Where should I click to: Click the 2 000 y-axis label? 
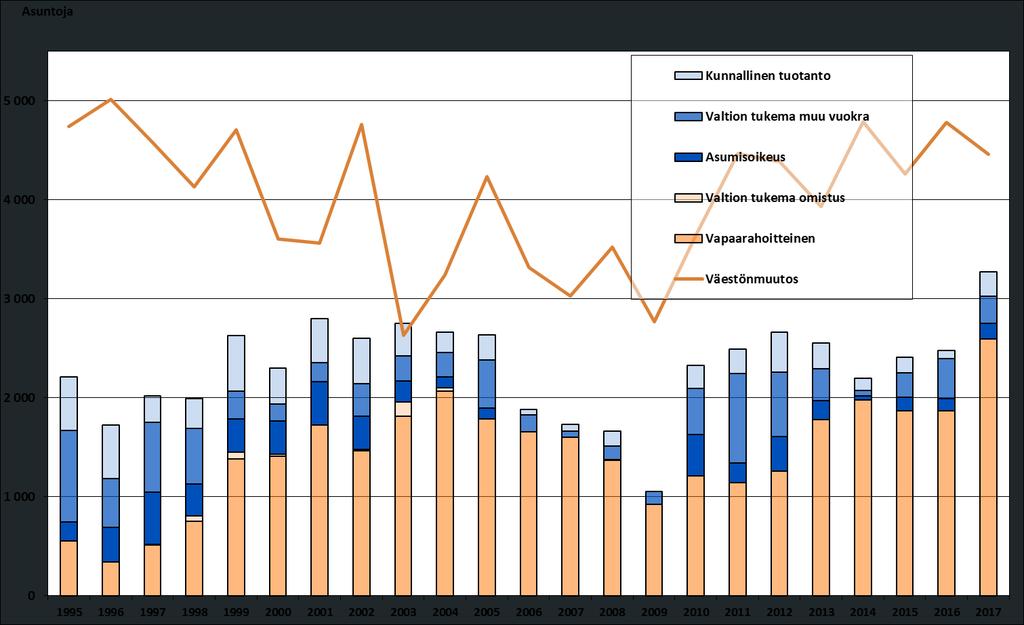20,398
